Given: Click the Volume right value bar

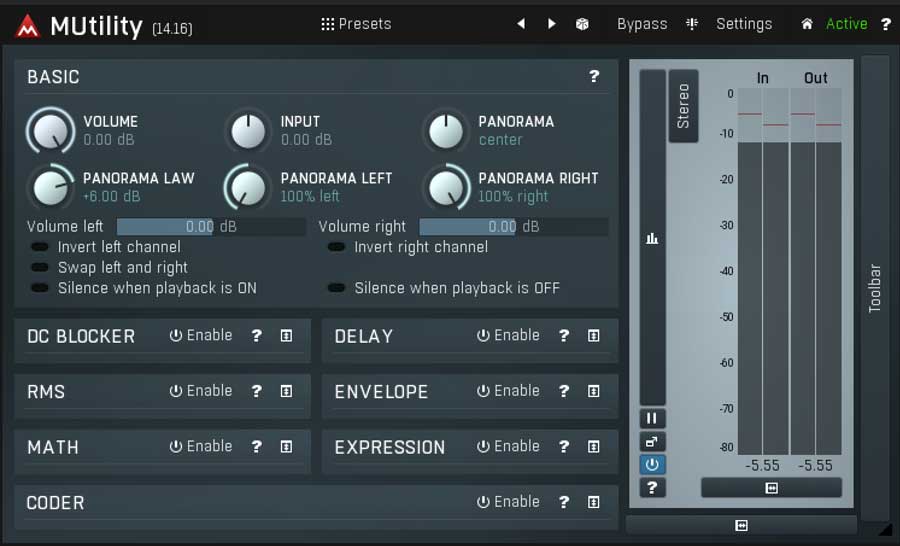Looking at the screenshot, I should (x=514, y=227).
